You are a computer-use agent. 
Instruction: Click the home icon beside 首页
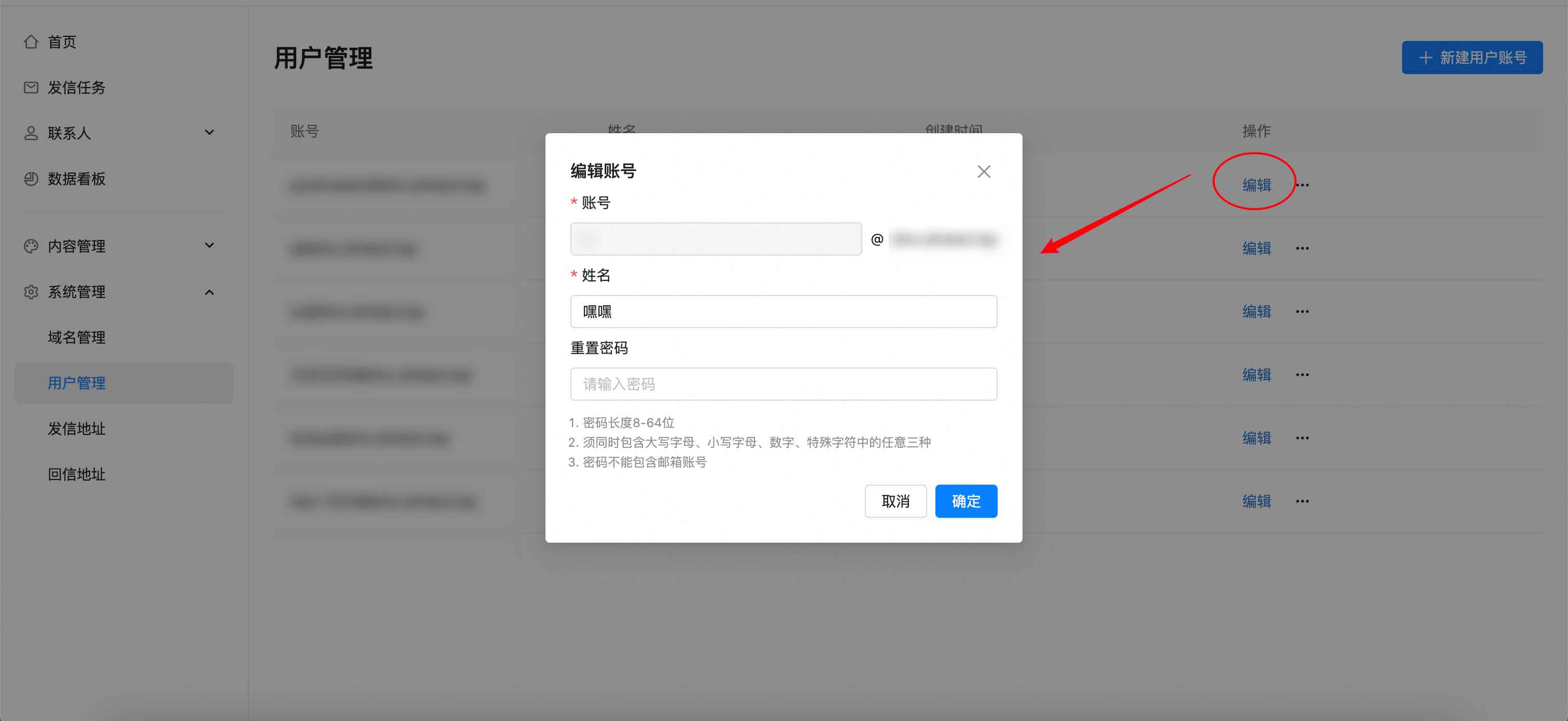click(x=31, y=42)
